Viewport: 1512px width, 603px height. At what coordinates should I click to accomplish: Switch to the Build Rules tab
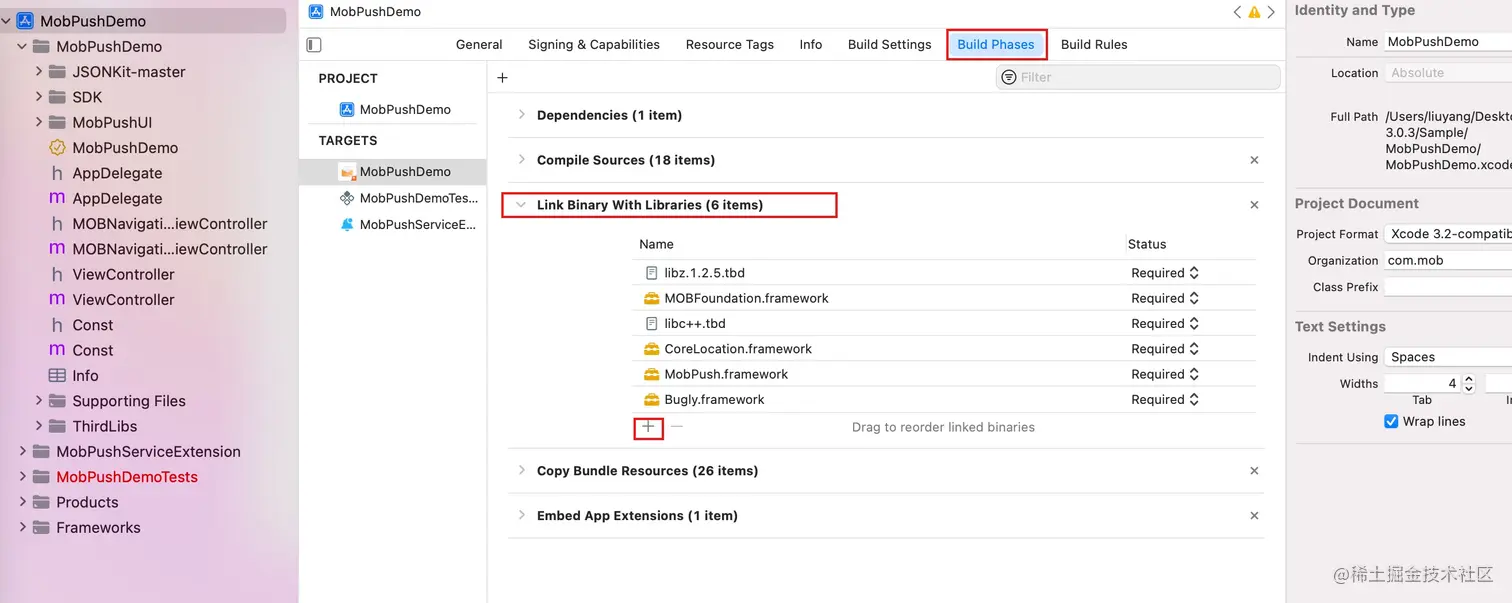pos(1094,45)
